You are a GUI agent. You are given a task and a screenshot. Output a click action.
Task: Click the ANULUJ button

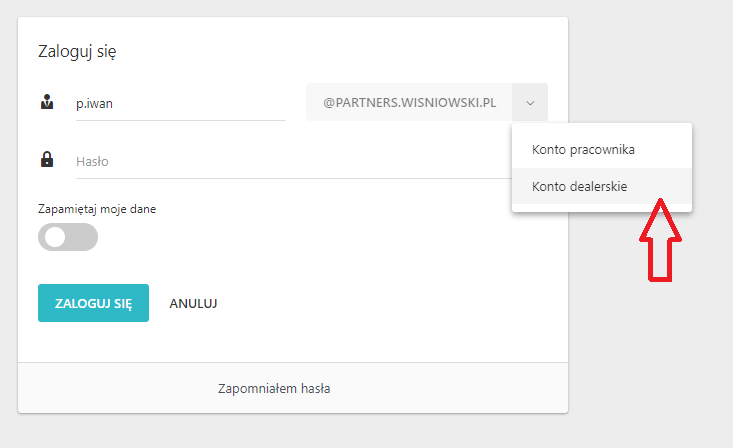[x=194, y=303]
